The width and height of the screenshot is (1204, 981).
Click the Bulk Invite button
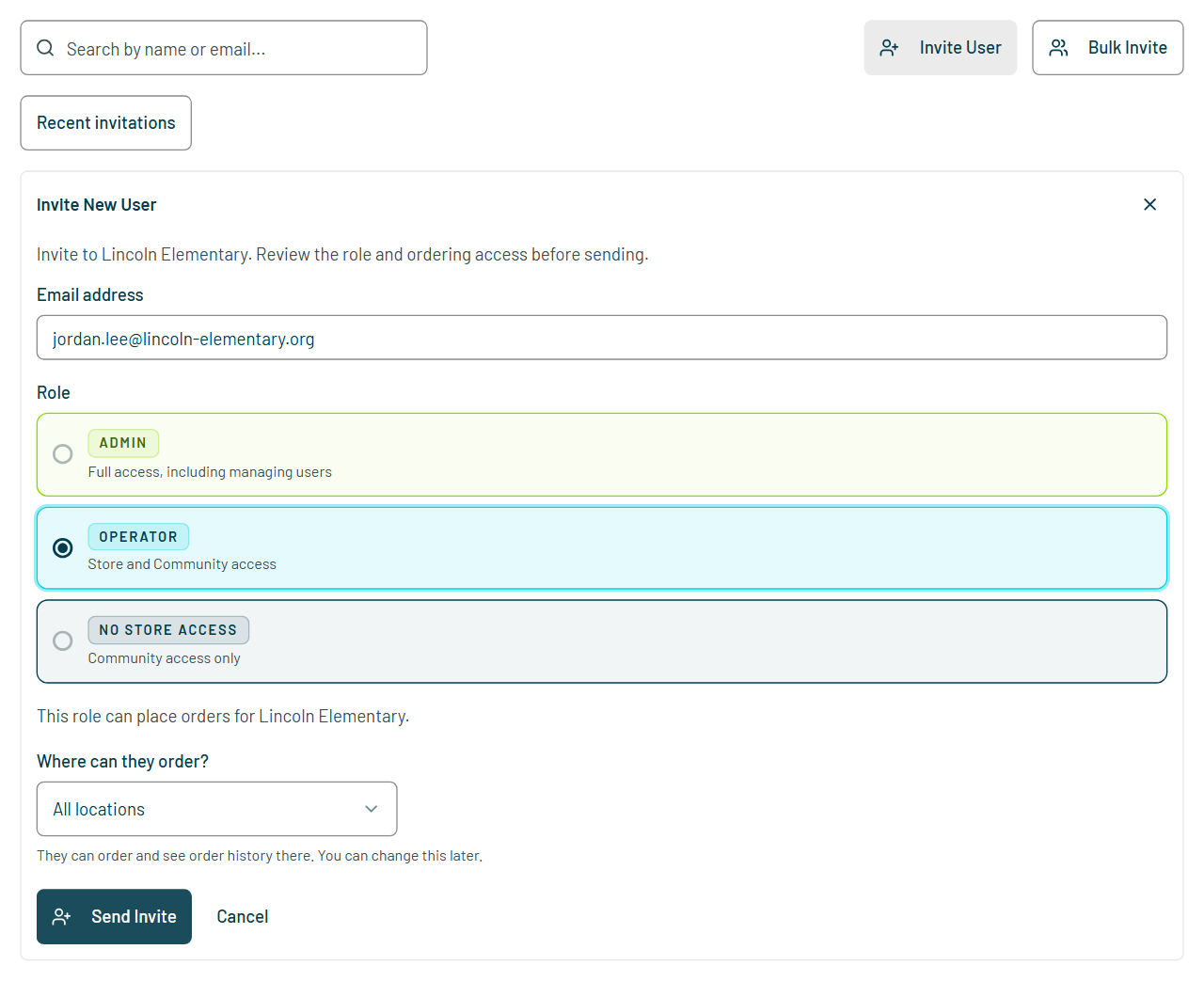coord(1108,48)
